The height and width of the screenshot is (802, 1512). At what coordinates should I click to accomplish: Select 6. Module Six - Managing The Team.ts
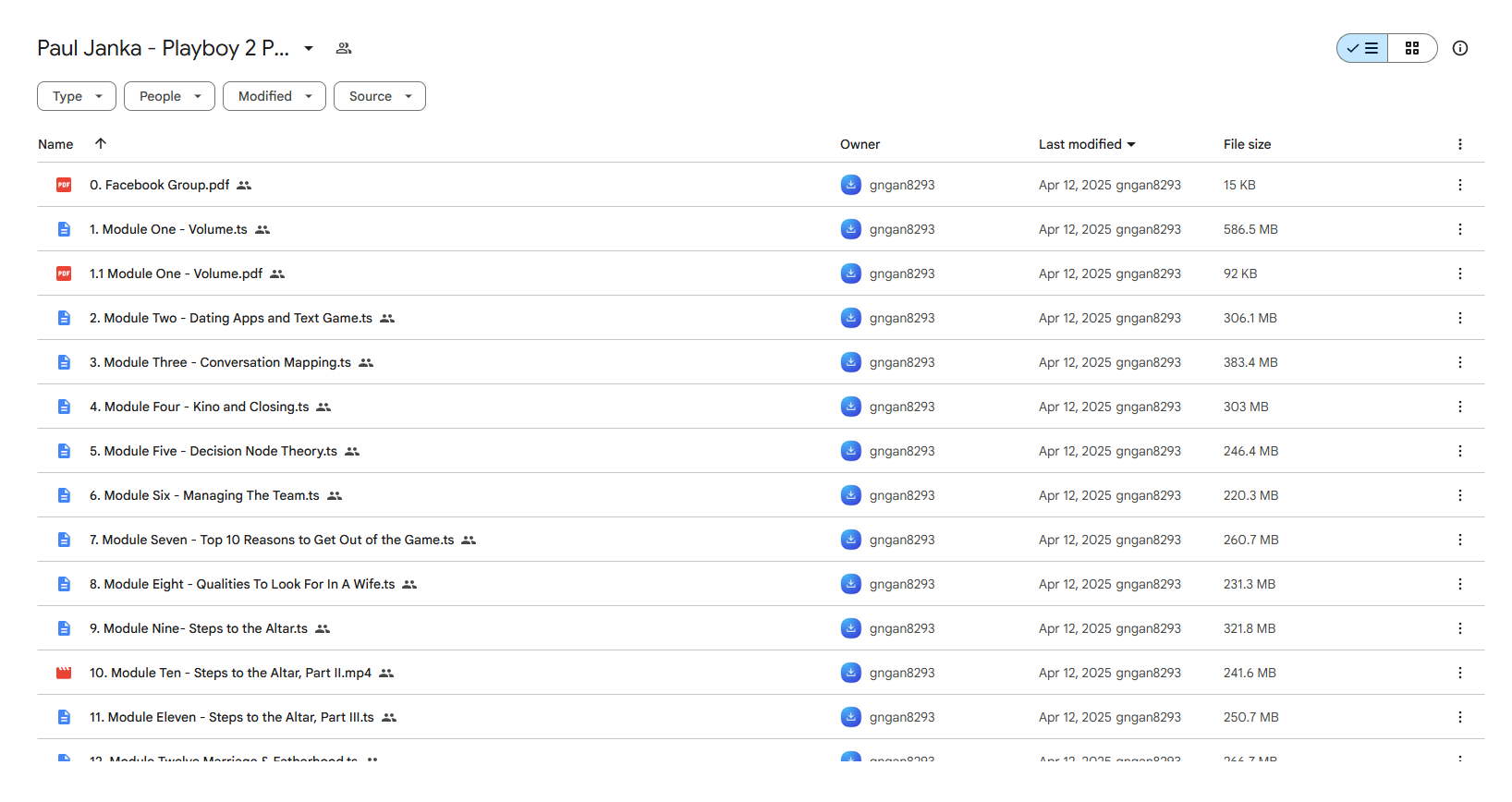click(204, 495)
